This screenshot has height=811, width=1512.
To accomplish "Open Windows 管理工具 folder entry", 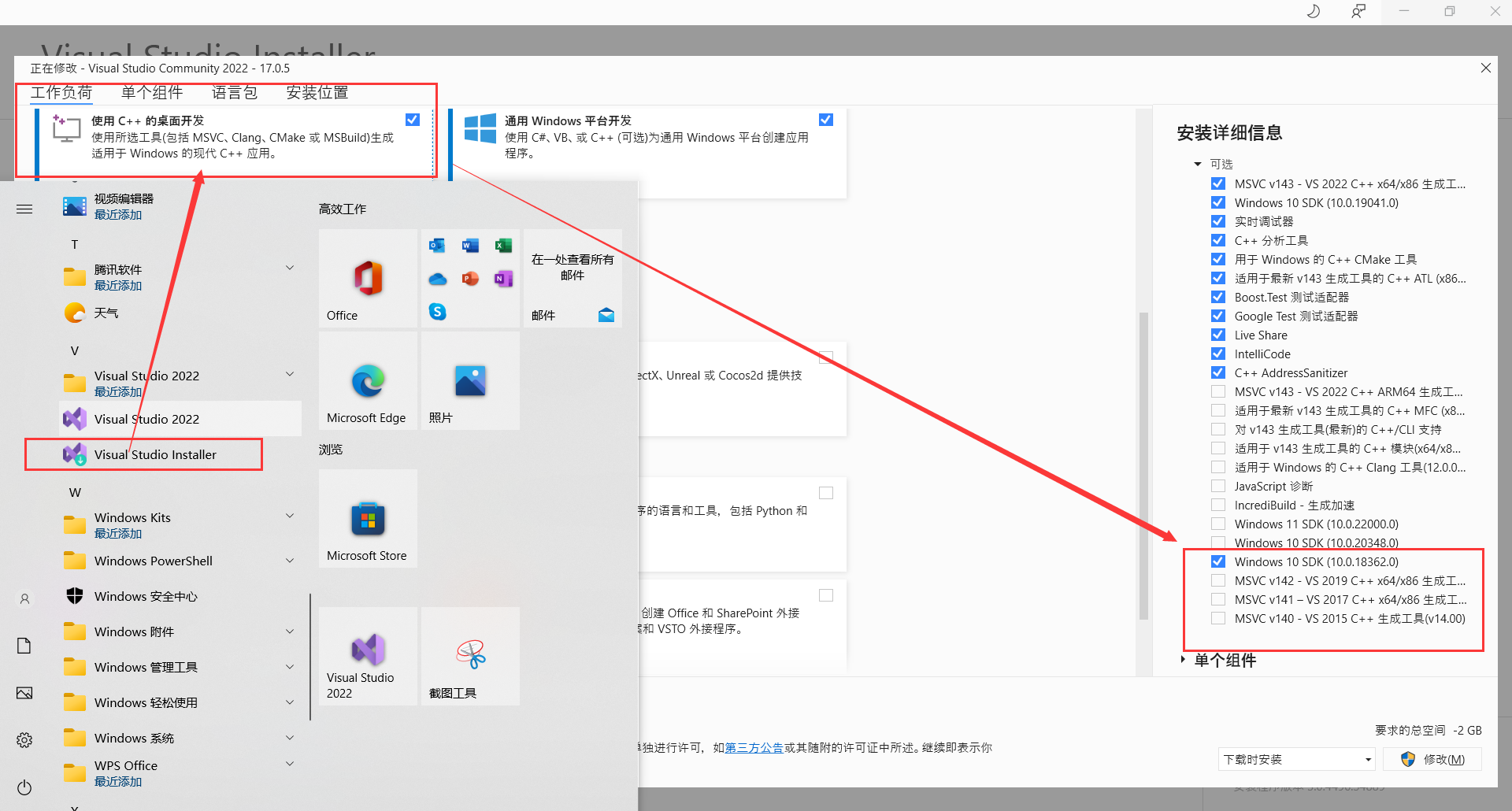I will 180,667.
